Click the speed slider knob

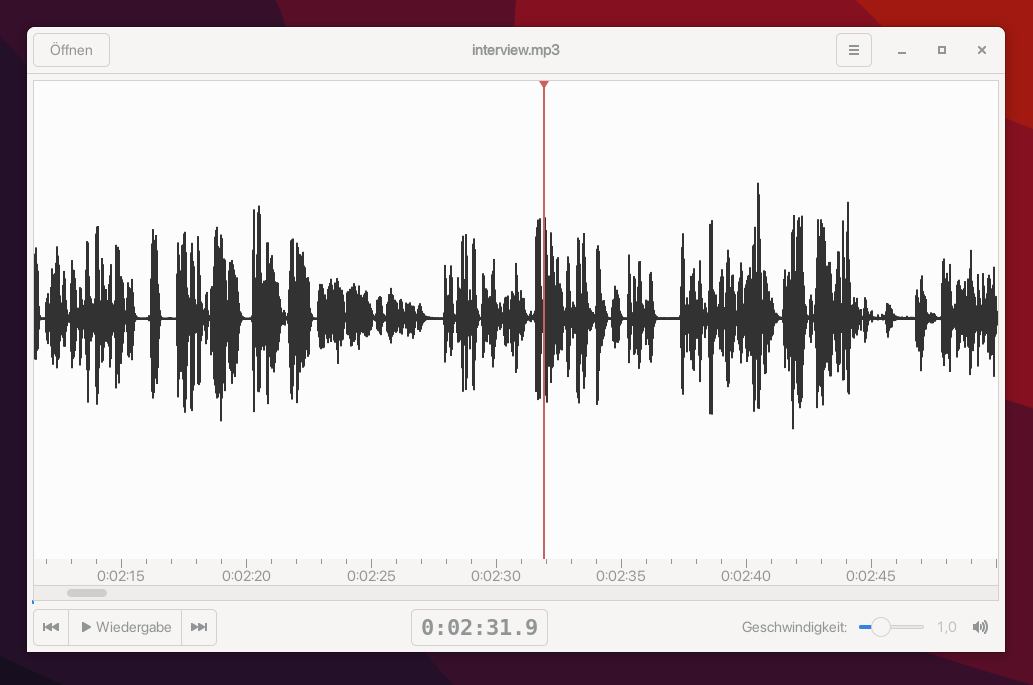tap(881, 627)
